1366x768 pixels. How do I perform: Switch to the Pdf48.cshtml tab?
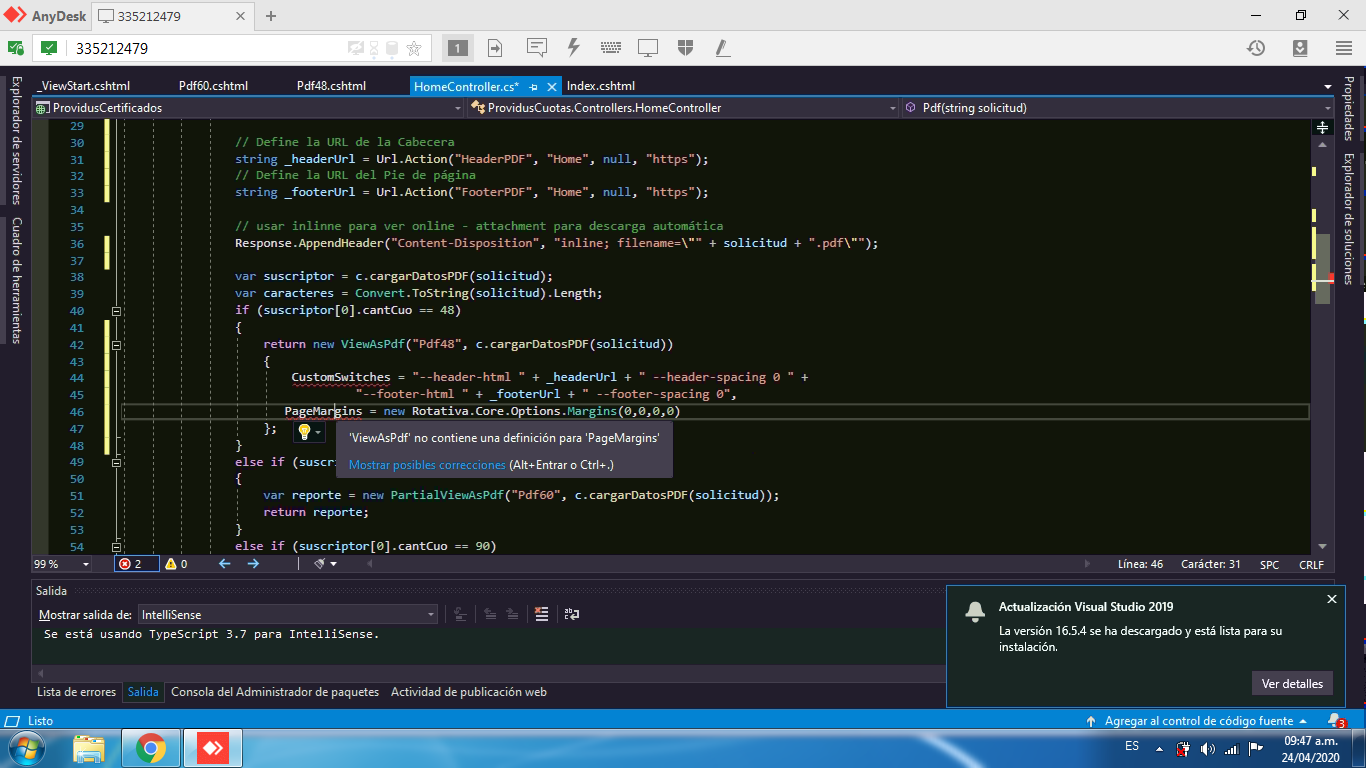click(x=331, y=86)
